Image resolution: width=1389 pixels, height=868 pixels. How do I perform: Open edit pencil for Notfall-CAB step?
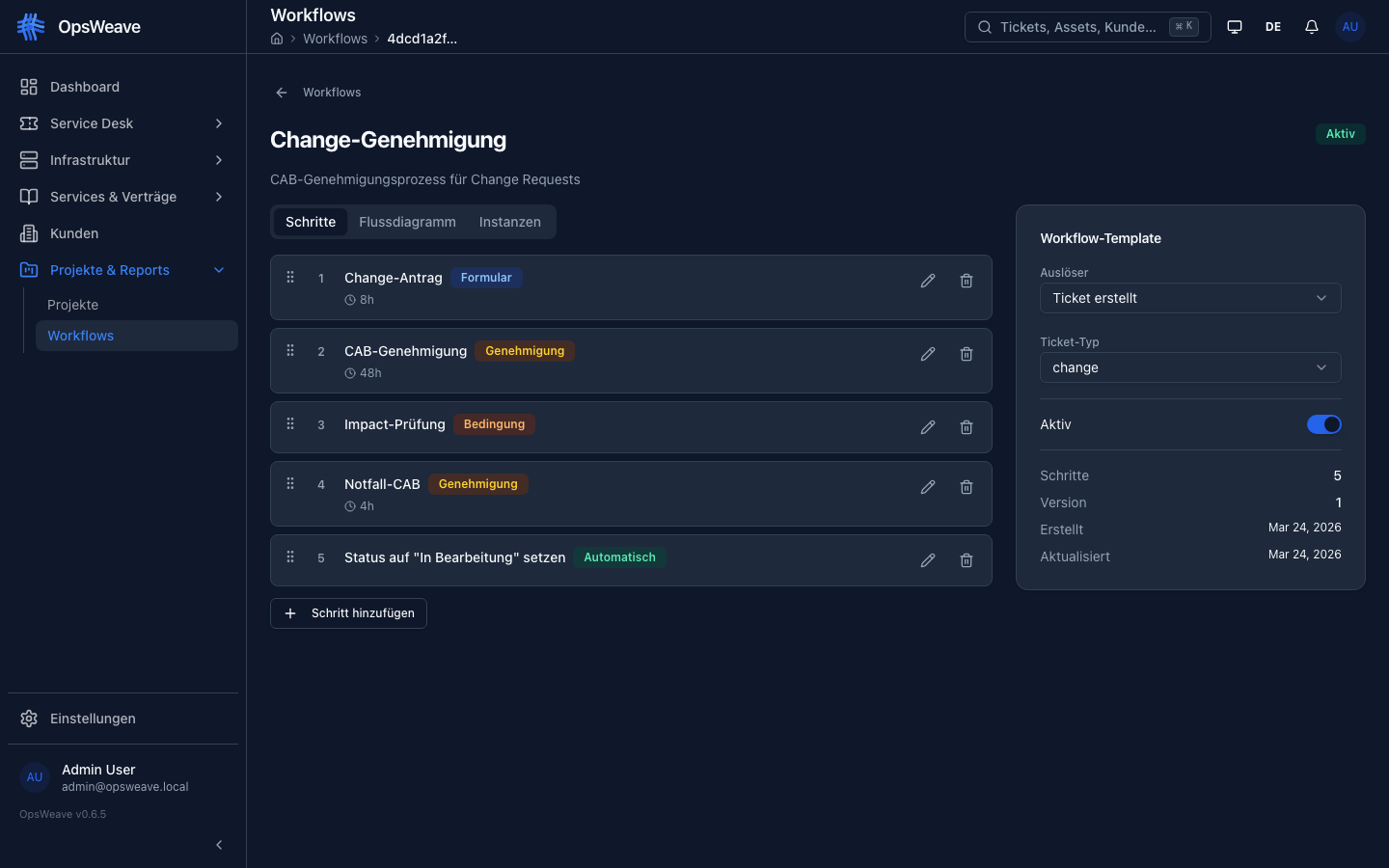(927, 487)
